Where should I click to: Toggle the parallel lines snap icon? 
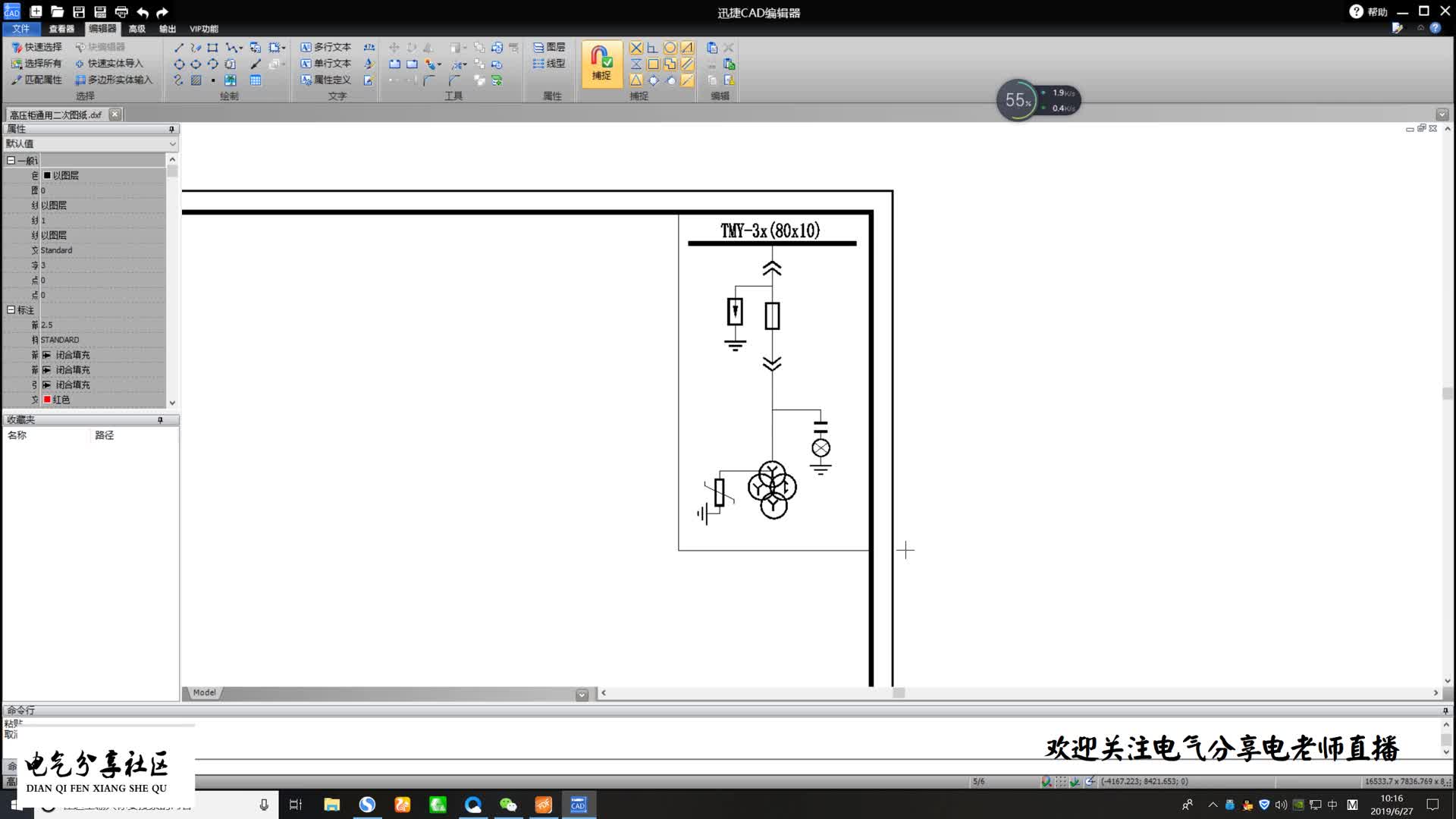[x=687, y=64]
